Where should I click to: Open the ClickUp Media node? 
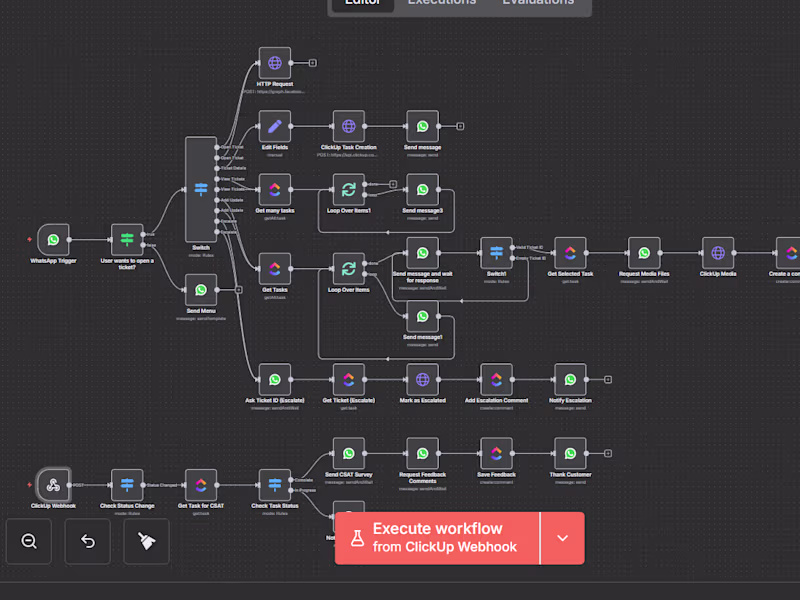(x=718, y=253)
